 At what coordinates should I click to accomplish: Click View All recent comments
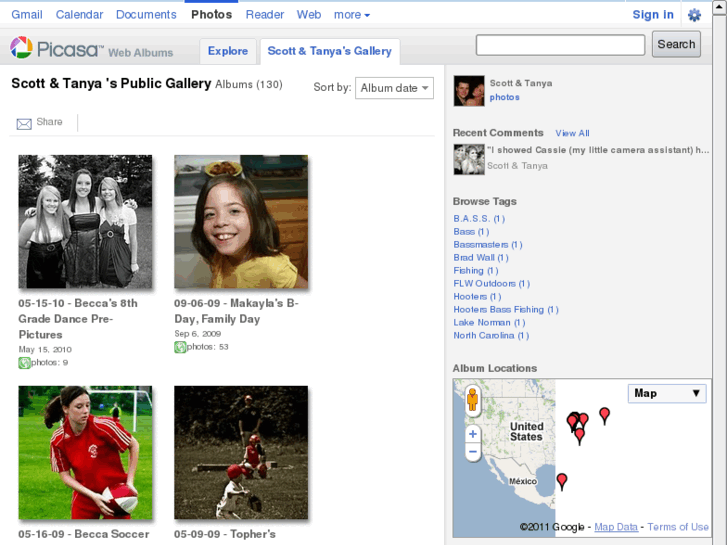(572, 133)
